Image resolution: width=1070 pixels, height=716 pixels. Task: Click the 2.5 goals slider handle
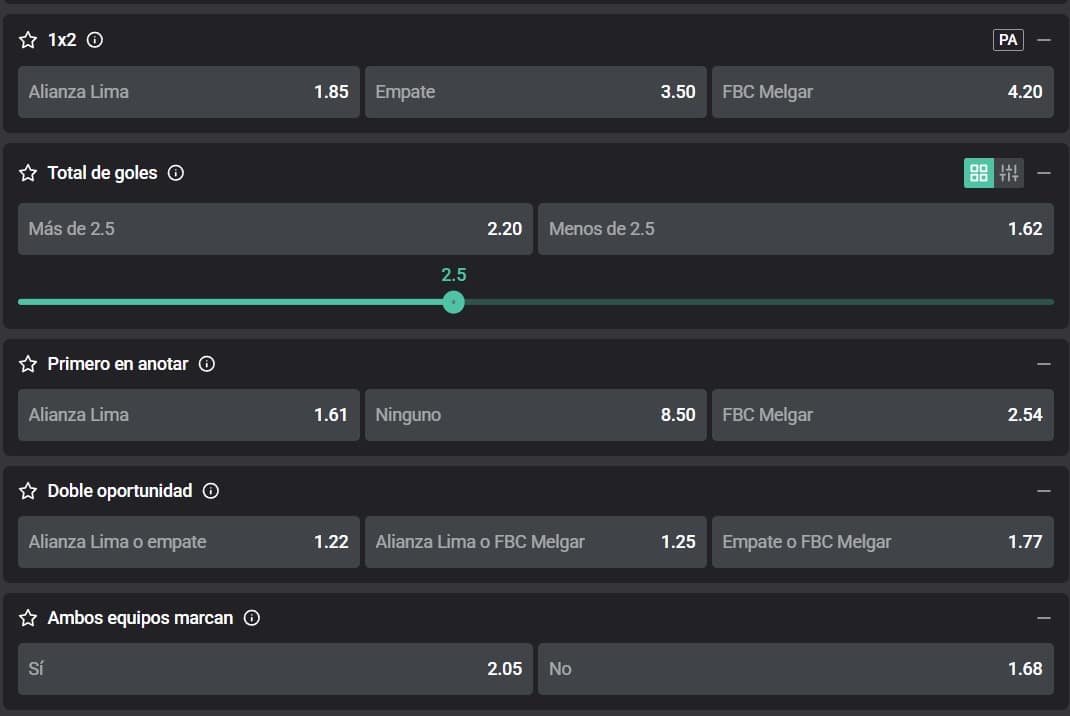coord(453,301)
